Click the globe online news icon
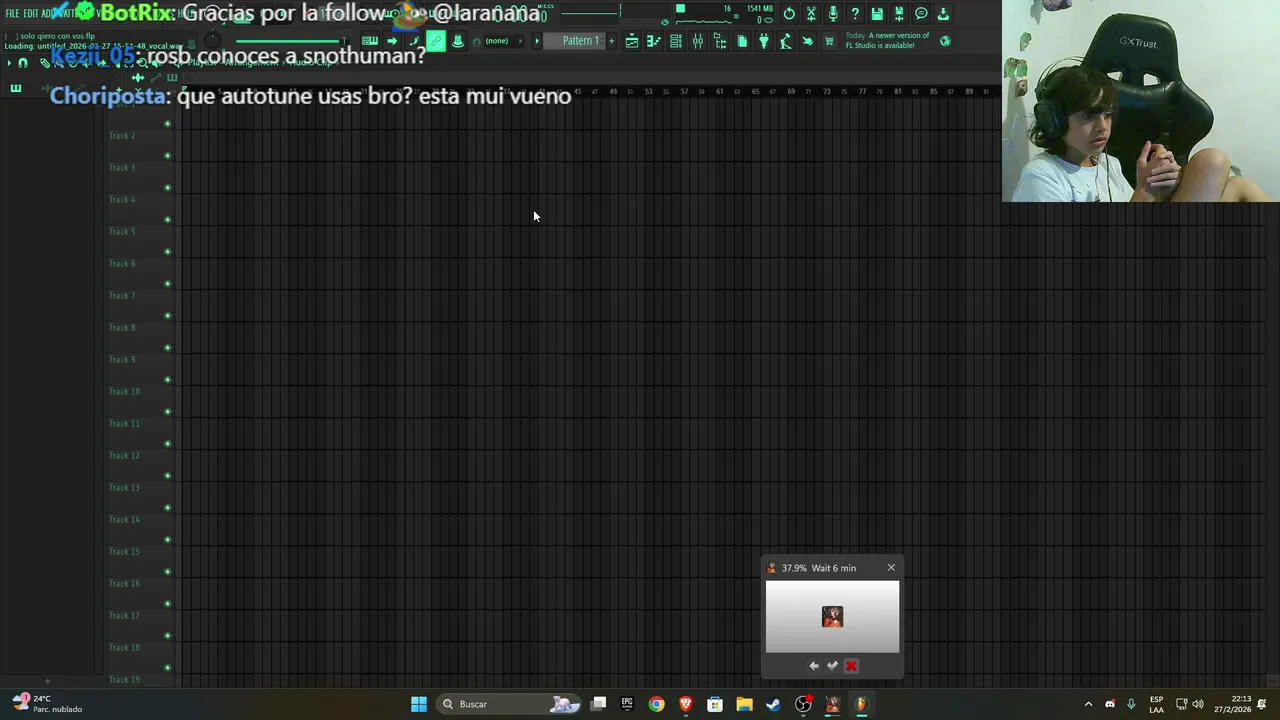The width and height of the screenshot is (1280, 720). point(945,41)
